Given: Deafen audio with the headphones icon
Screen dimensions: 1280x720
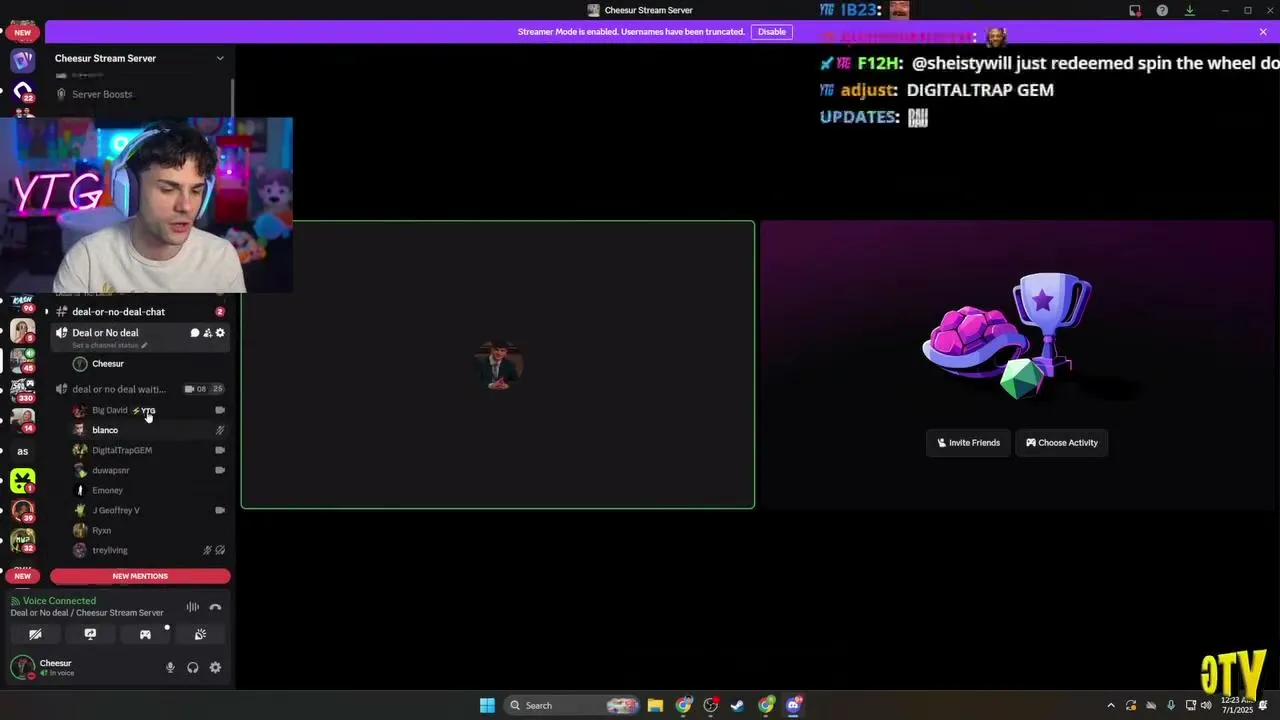Looking at the screenshot, I should click(193, 668).
